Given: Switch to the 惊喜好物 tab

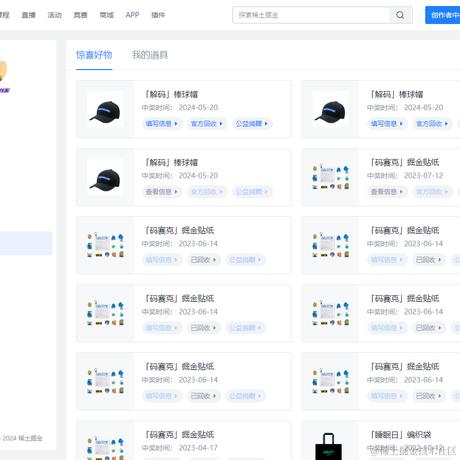Looking at the screenshot, I should point(94,55).
